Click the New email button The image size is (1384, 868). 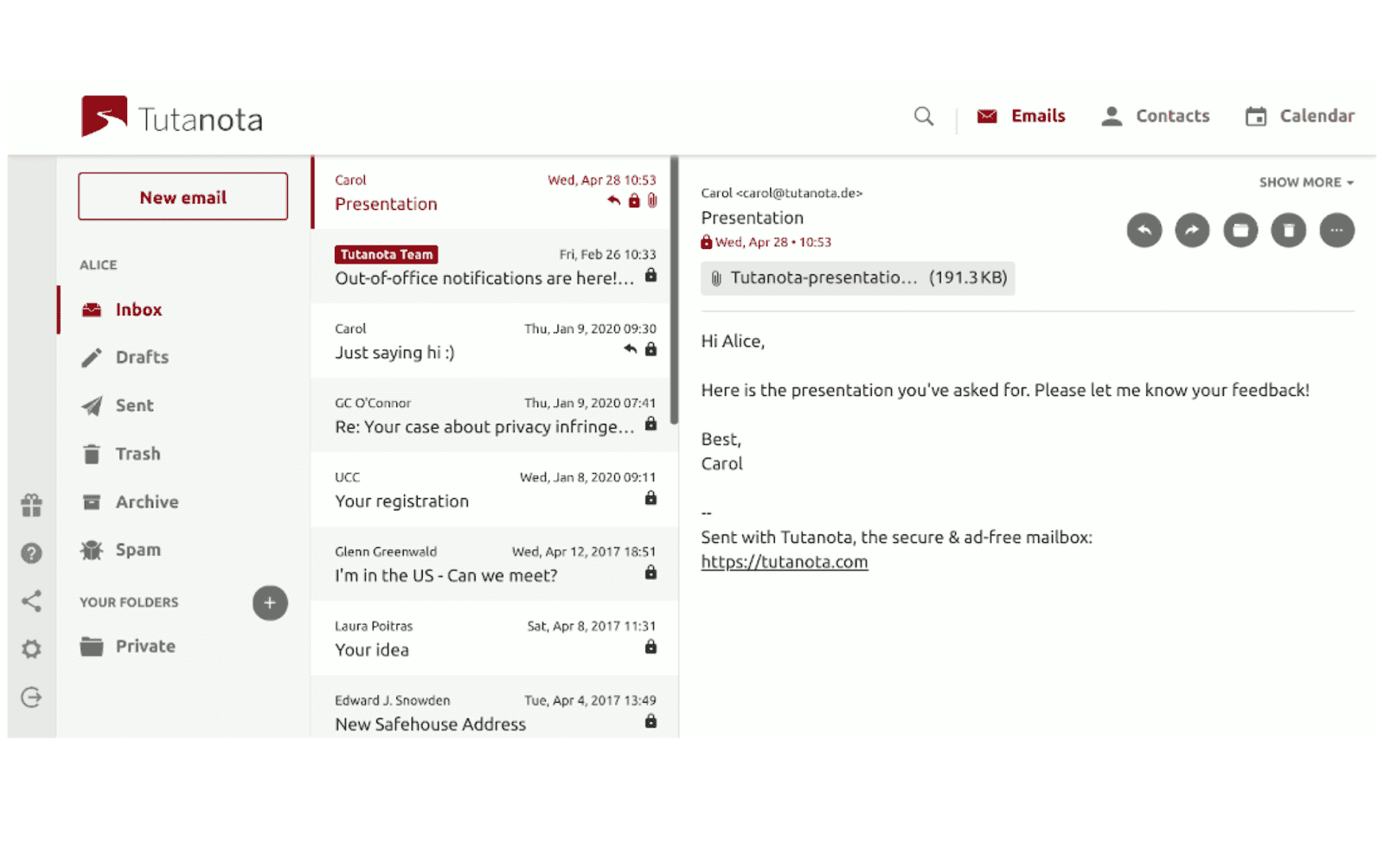click(x=182, y=196)
